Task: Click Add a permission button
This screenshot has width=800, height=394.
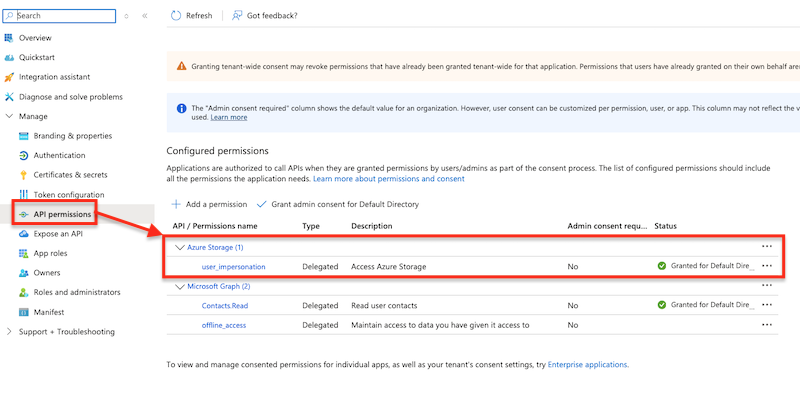Action: (209, 204)
